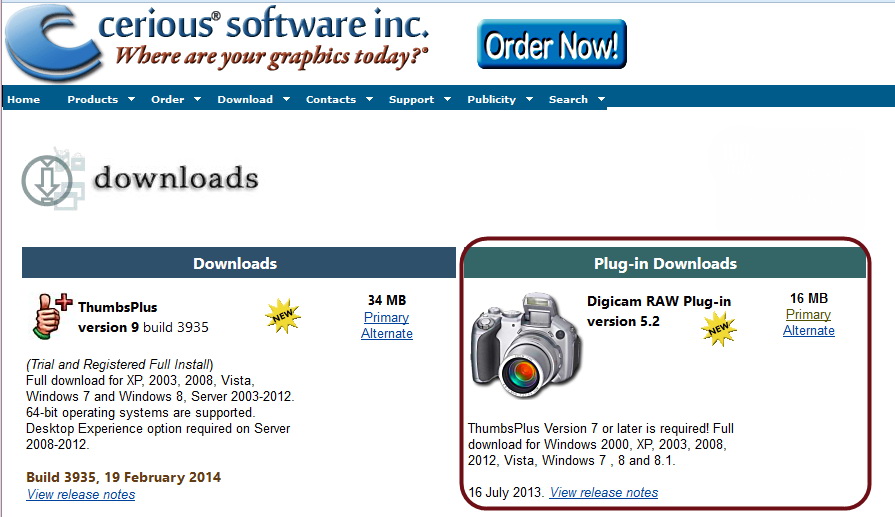The height and width of the screenshot is (517, 895).
Task: Click 'ThumbsPlus Version 7 or later is required!' text
Action: (x=588, y=428)
